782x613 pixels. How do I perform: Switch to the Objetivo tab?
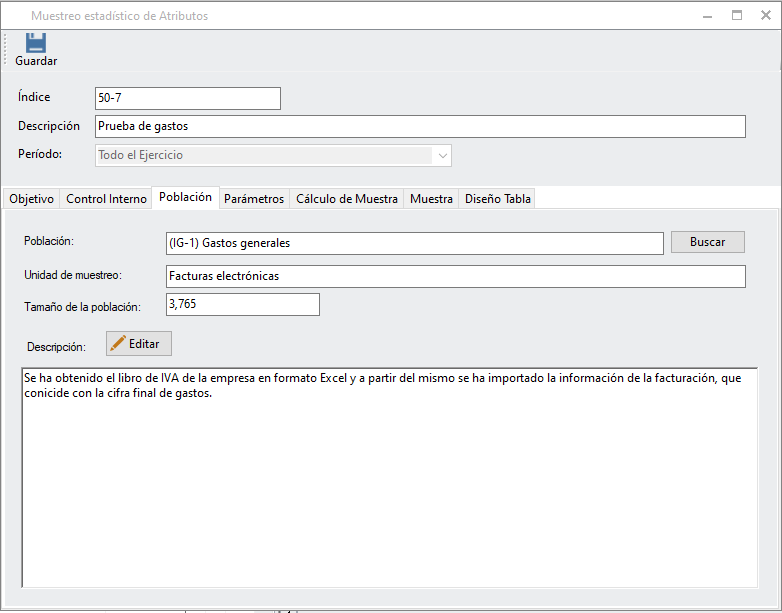tap(31, 199)
